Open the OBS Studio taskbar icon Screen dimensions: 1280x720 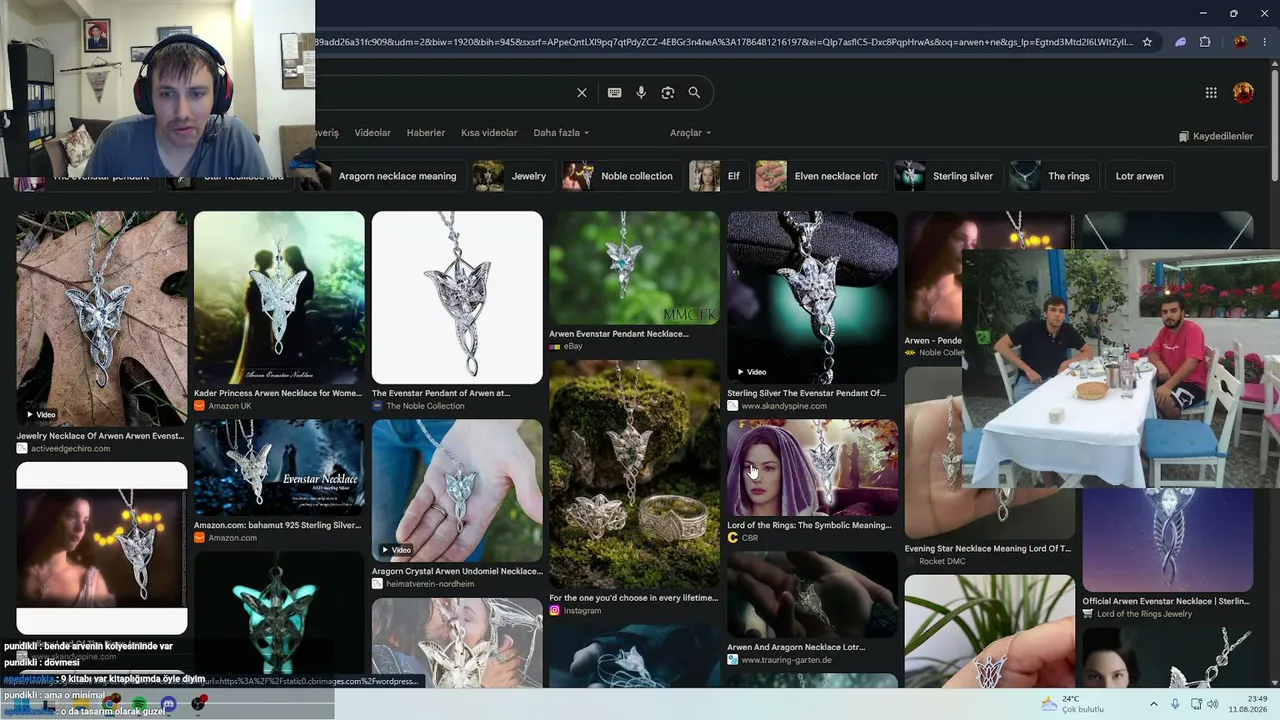198,704
